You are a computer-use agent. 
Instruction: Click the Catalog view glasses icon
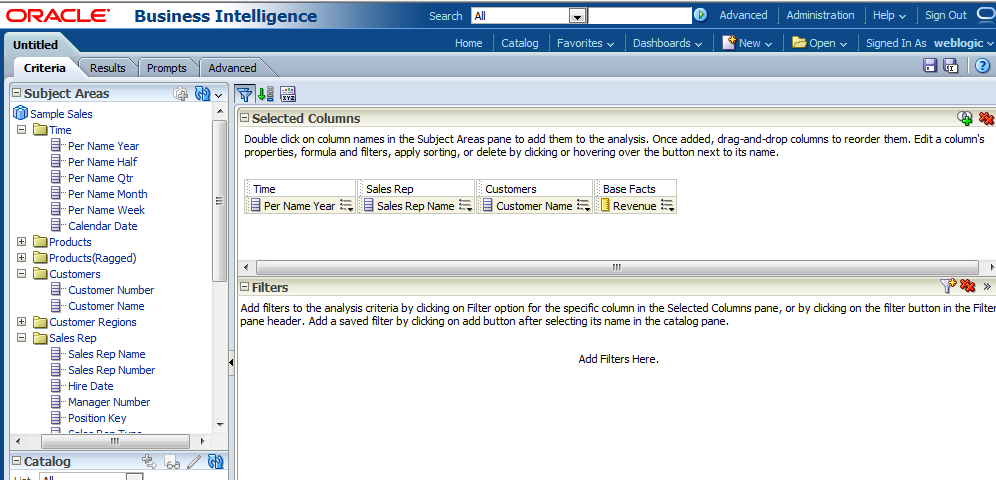click(172, 462)
